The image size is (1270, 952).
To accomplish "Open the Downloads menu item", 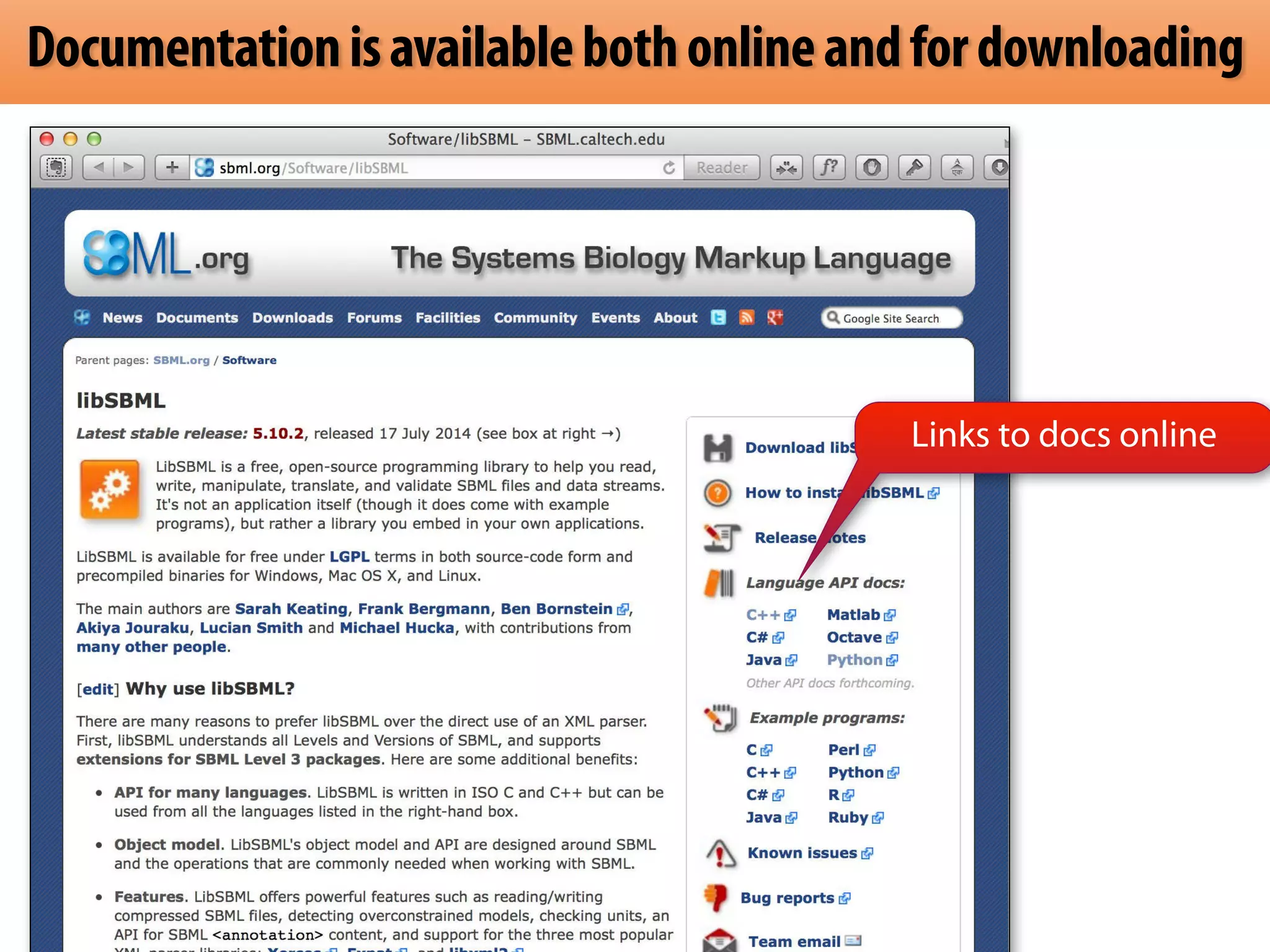I will point(293,317).
